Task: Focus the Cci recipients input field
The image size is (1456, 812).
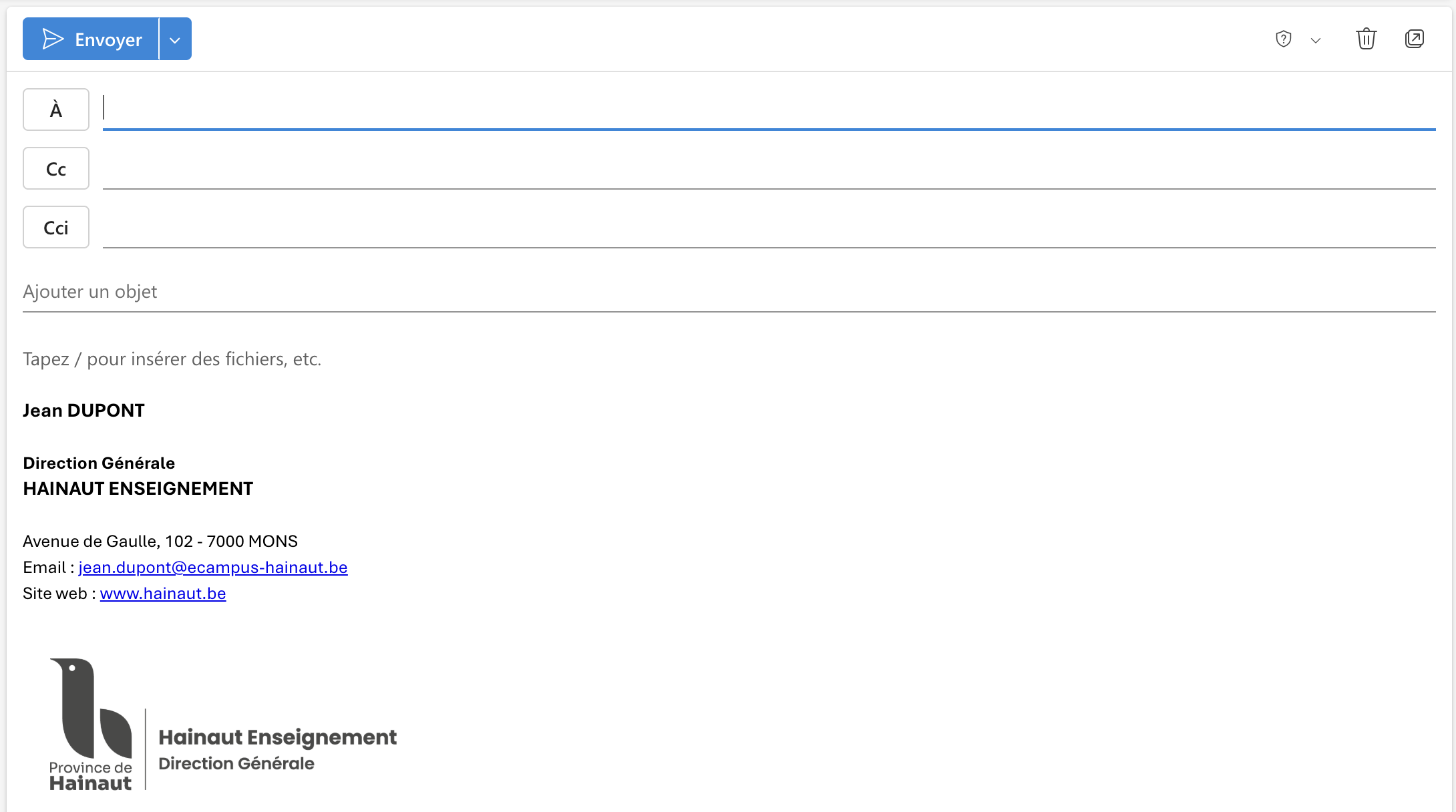Action: tap(768, 227)
